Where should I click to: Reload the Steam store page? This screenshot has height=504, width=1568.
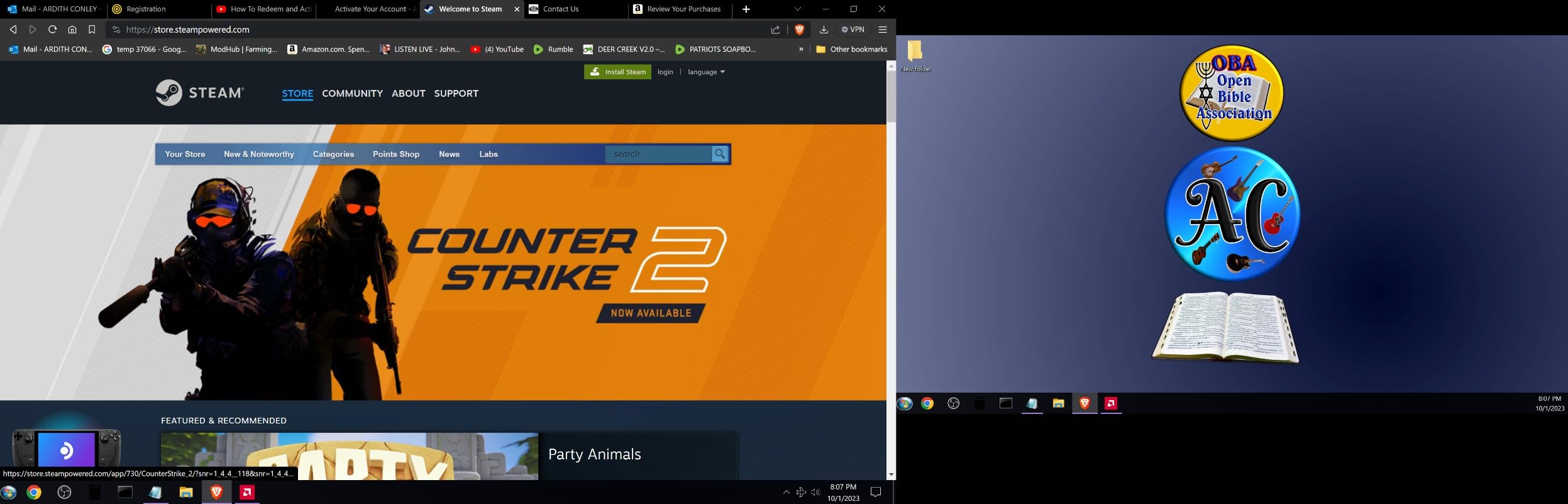tap(53, 30)
